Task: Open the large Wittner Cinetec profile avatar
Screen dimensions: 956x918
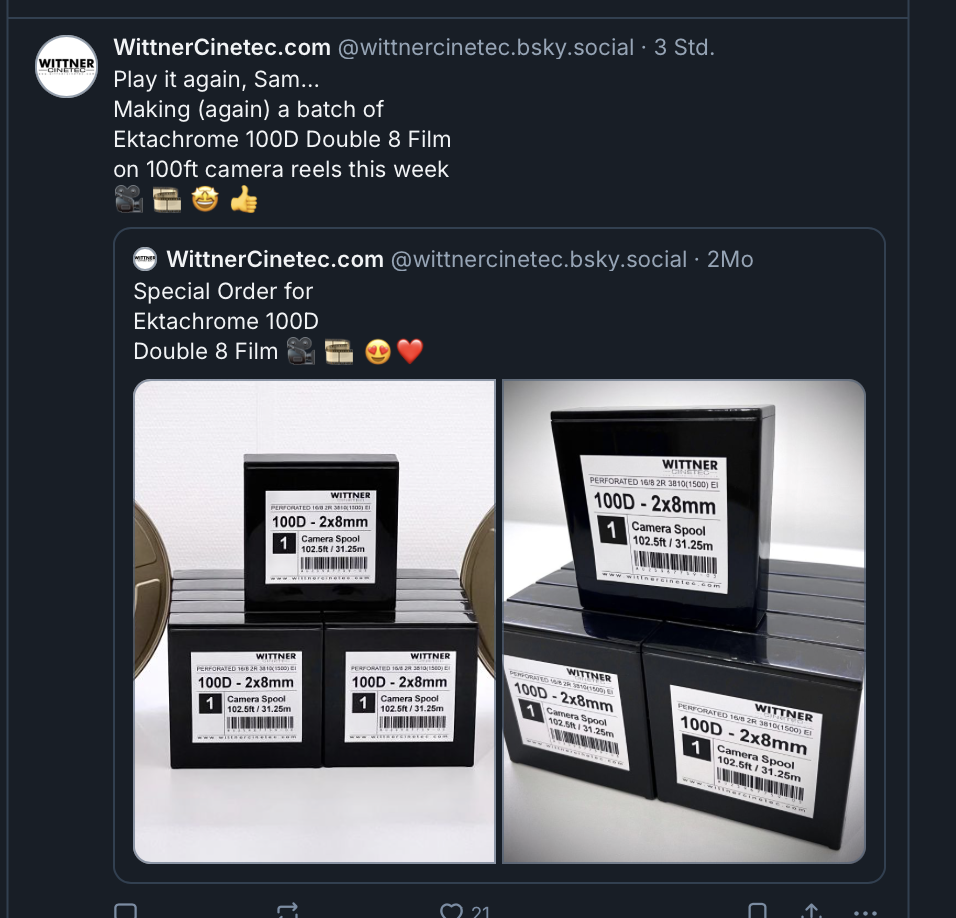Action: click(66, 66)
